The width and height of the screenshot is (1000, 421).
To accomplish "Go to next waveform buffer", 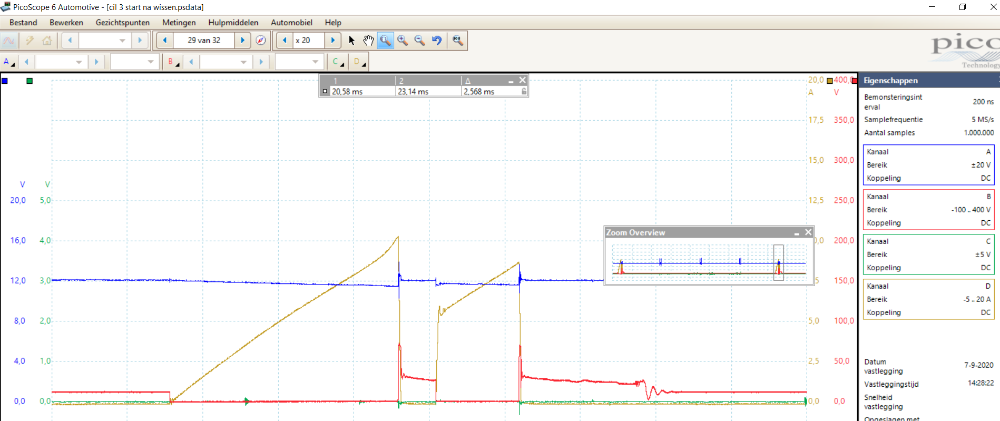I will (x=243, y=41).
